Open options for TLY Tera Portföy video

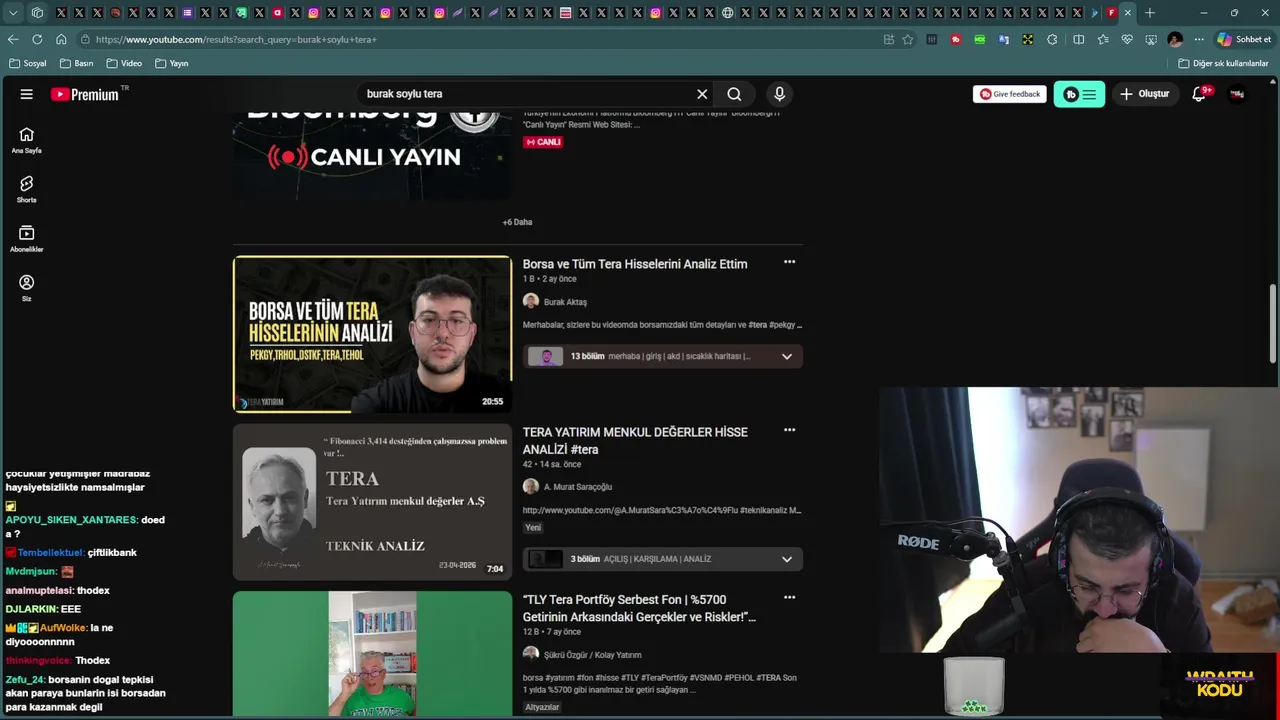click(789, 597)
